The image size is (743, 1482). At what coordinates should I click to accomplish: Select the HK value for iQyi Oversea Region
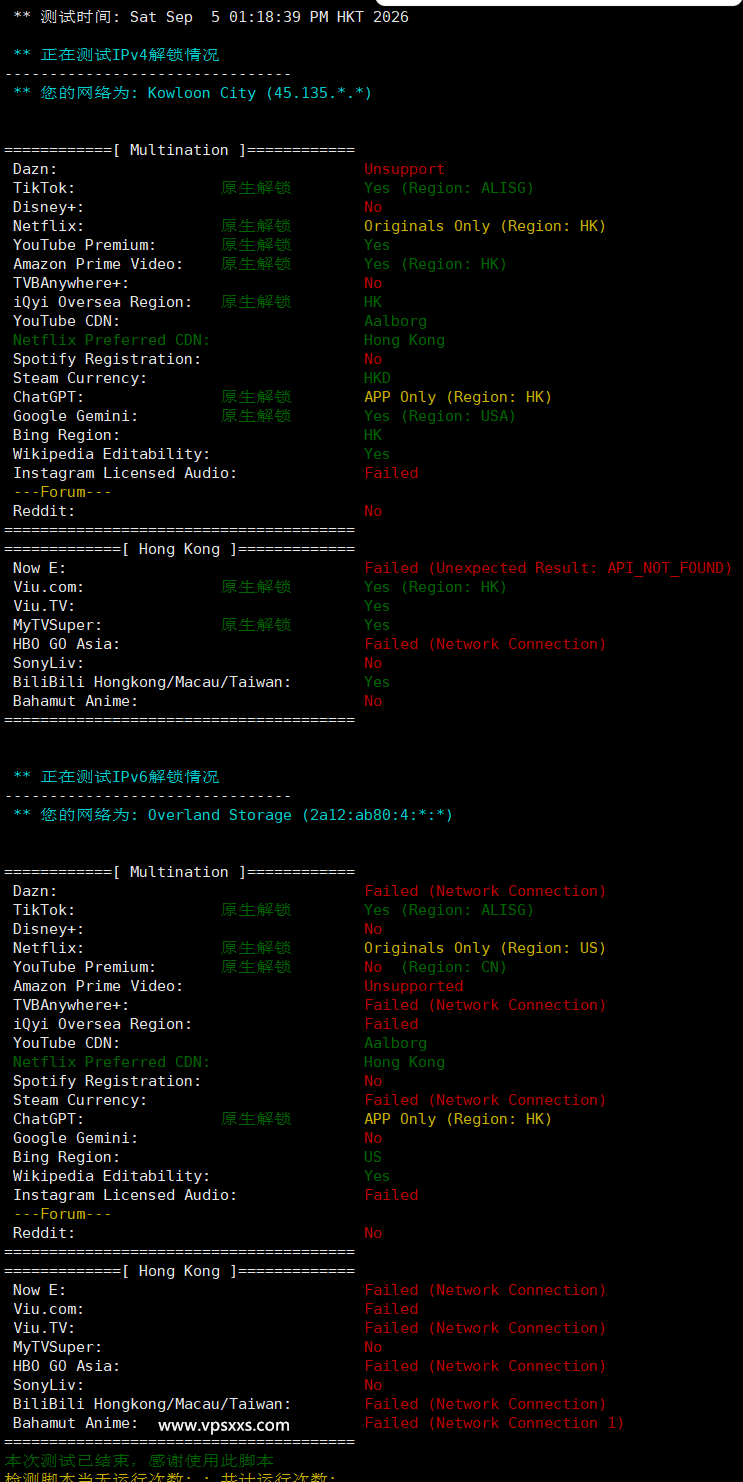click(x=373, y=302)
